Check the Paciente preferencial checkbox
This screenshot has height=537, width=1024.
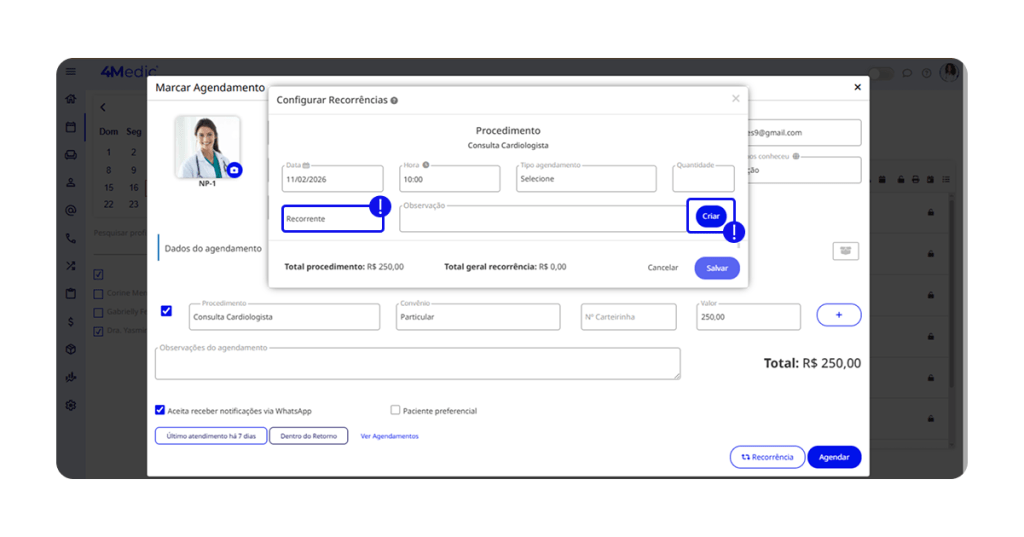point(395,410)
